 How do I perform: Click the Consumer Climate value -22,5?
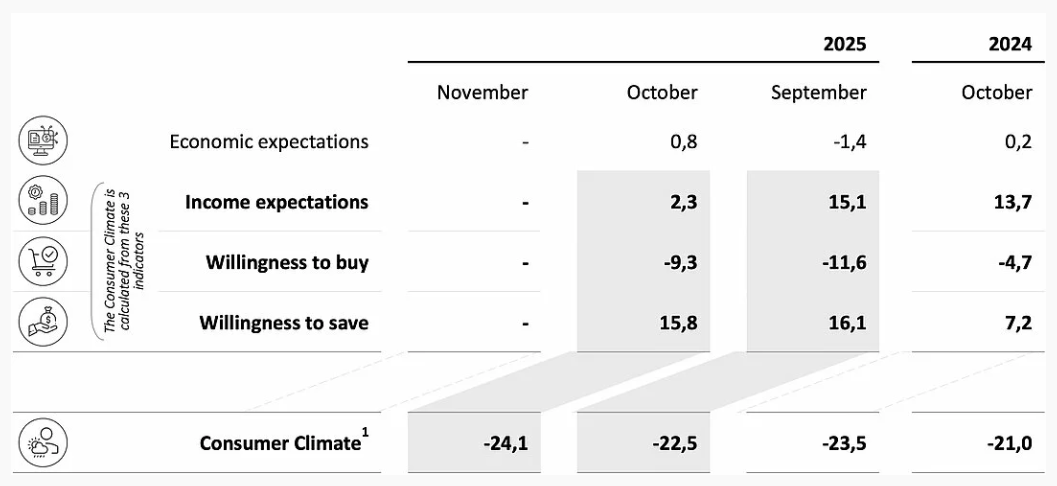[674, 443]
